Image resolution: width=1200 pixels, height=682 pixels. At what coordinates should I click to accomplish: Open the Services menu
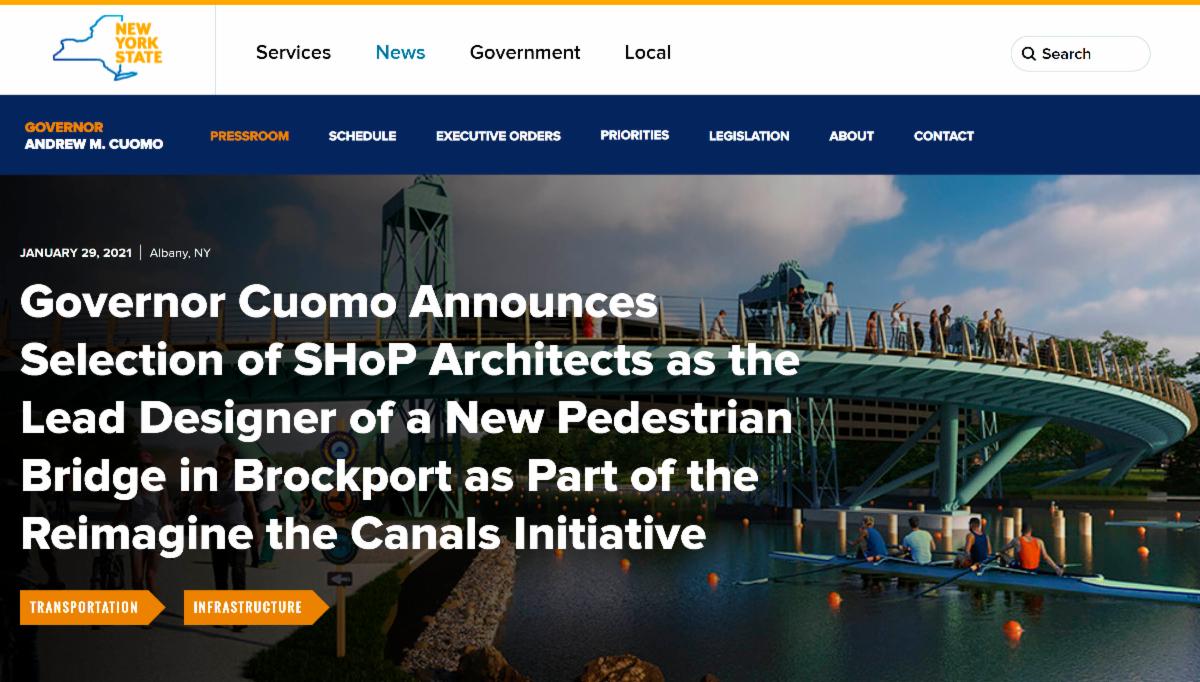pyautogui.click(x=293, y=52)
